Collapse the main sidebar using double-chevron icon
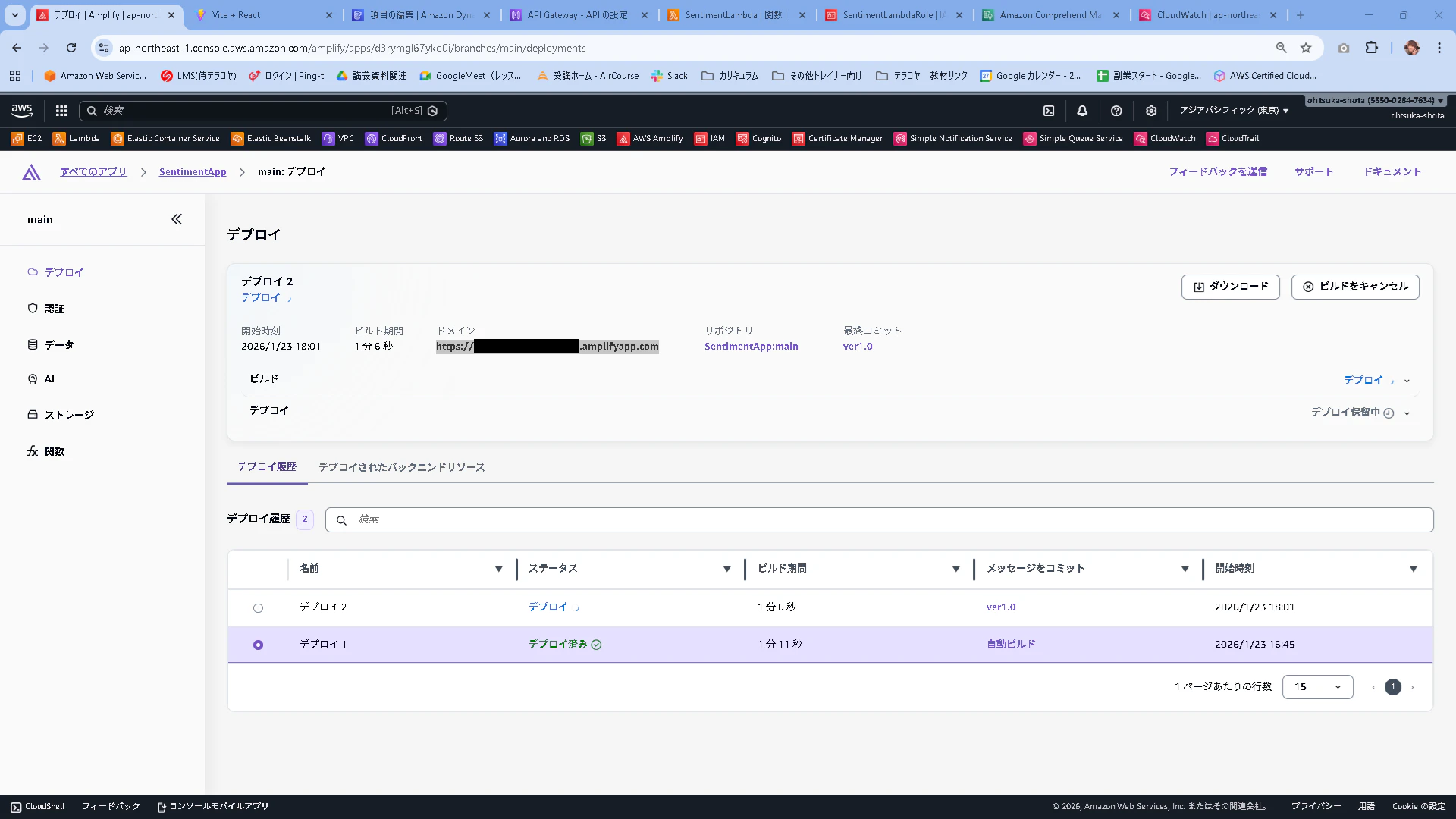Image resolution: width=1456 pixels, height=819 pixels. pos(177,219)
